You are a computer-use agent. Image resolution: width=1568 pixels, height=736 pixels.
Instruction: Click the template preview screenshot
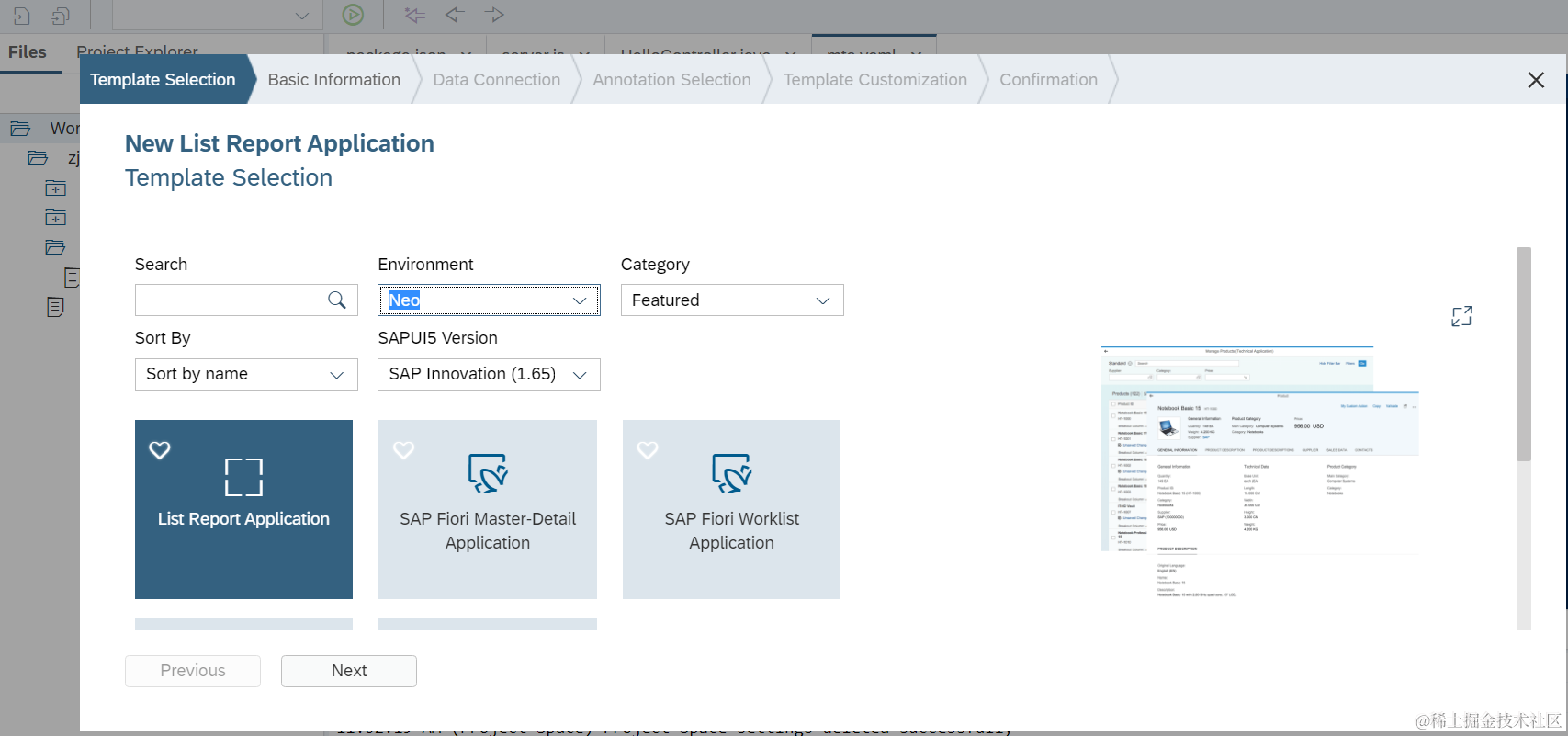(x=1260, y=472)
